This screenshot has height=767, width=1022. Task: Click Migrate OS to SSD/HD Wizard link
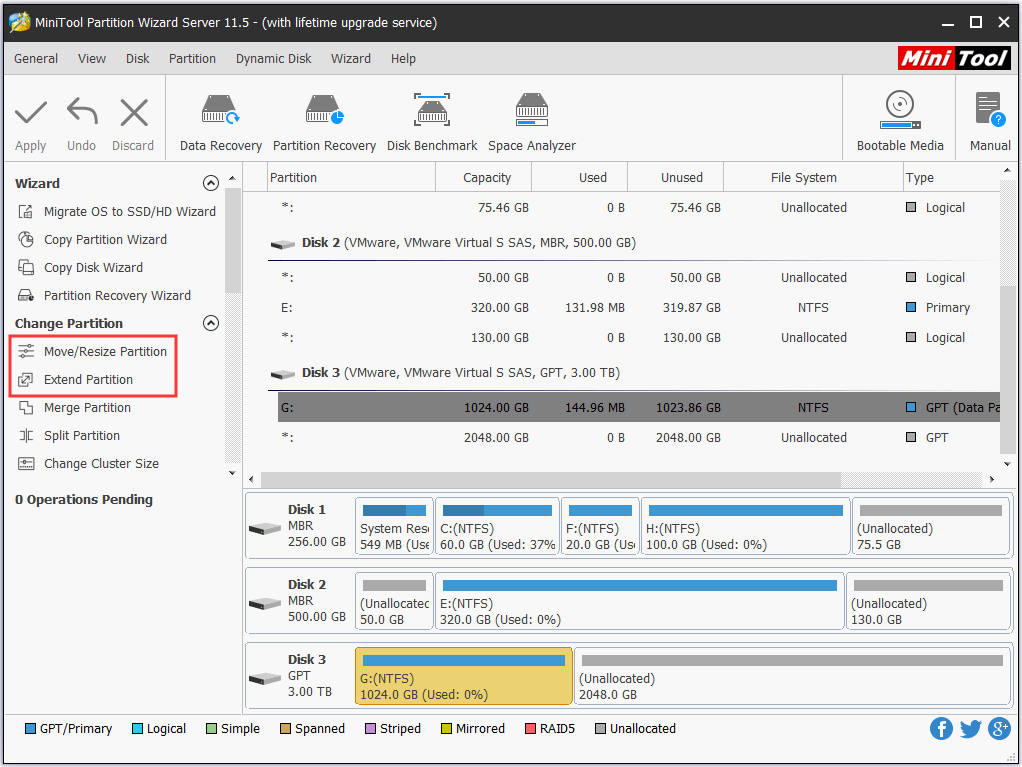coord(130,212)
